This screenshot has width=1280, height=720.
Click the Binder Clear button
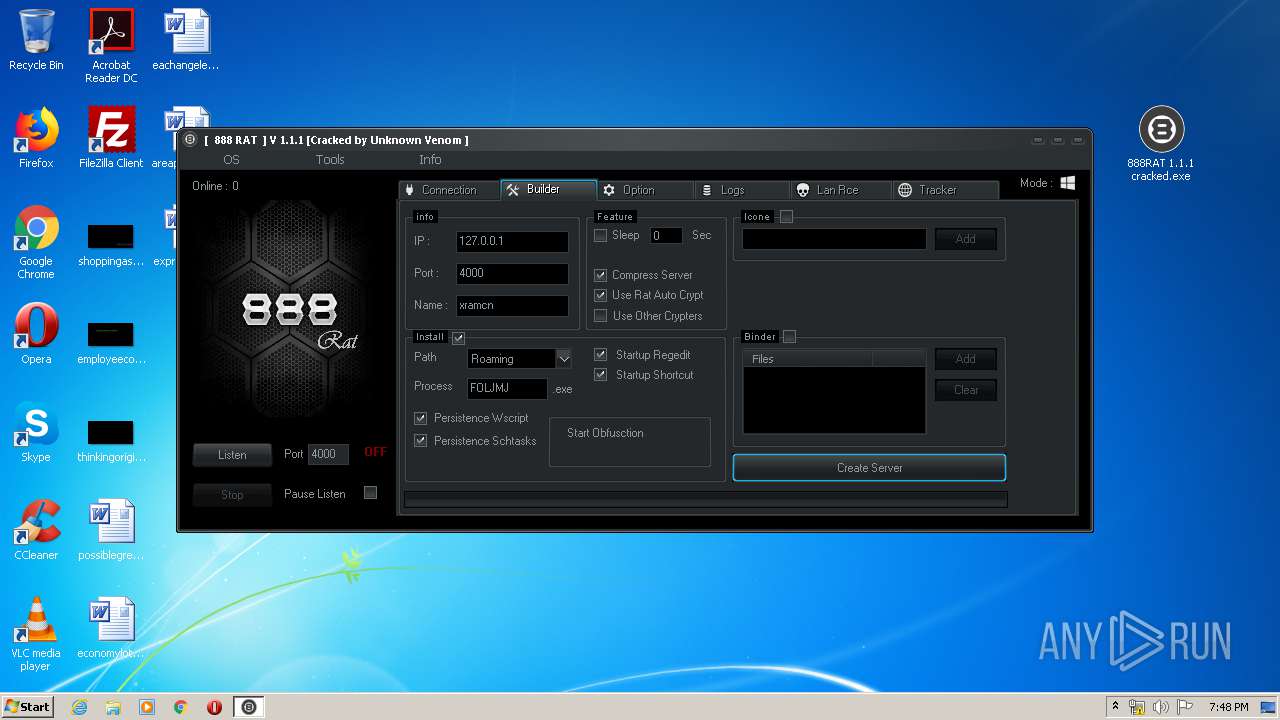(x=966, y=390)
